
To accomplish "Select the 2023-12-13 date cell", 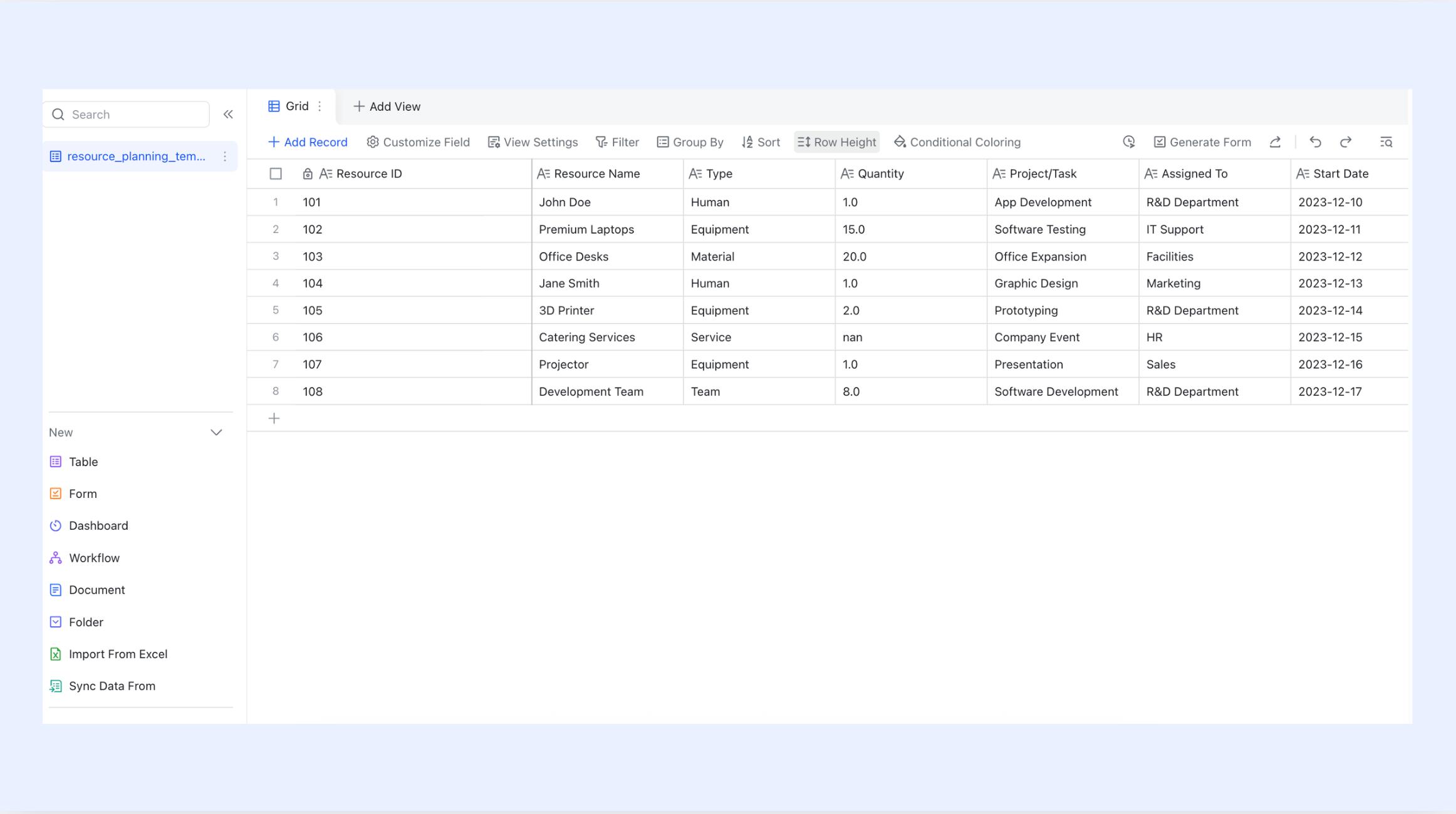I will 1350,283.
